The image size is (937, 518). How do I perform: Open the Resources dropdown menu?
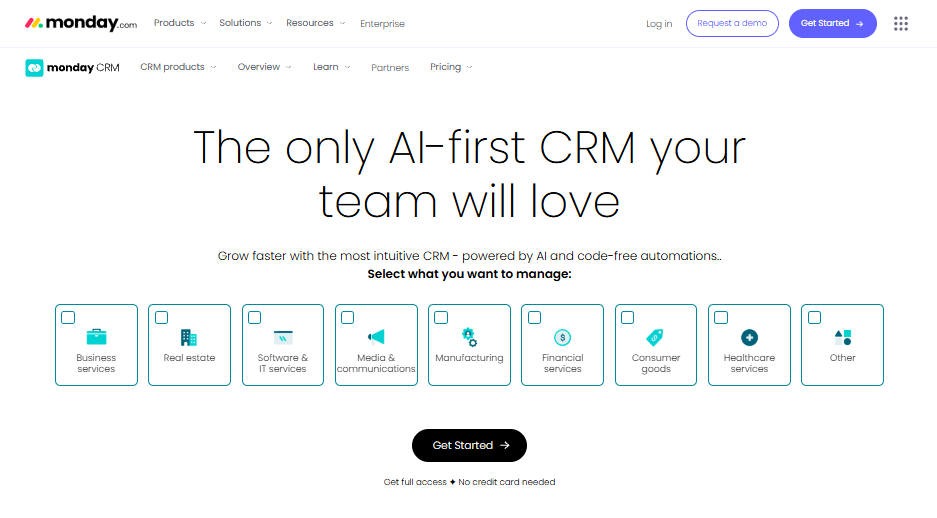pyautogui.click(x=316, y=23)
